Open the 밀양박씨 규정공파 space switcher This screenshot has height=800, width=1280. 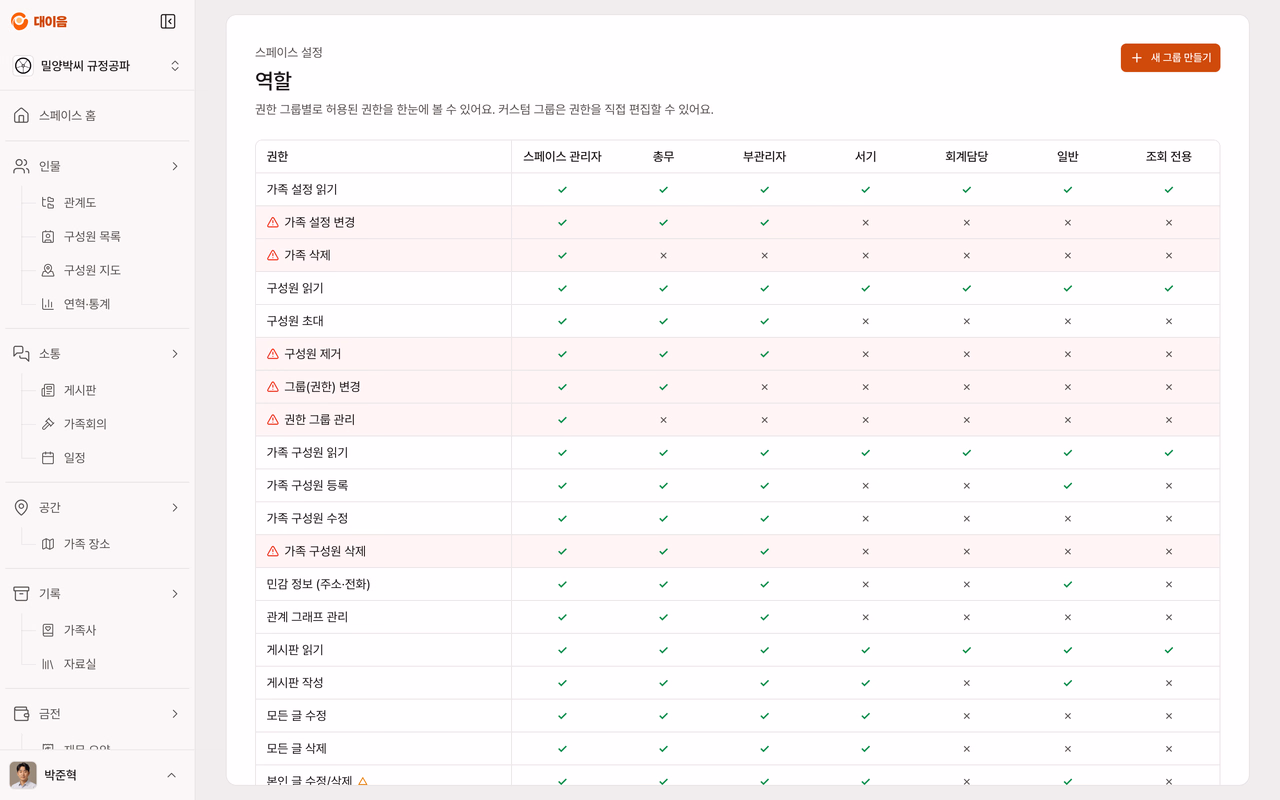click(x=97, y=66)
